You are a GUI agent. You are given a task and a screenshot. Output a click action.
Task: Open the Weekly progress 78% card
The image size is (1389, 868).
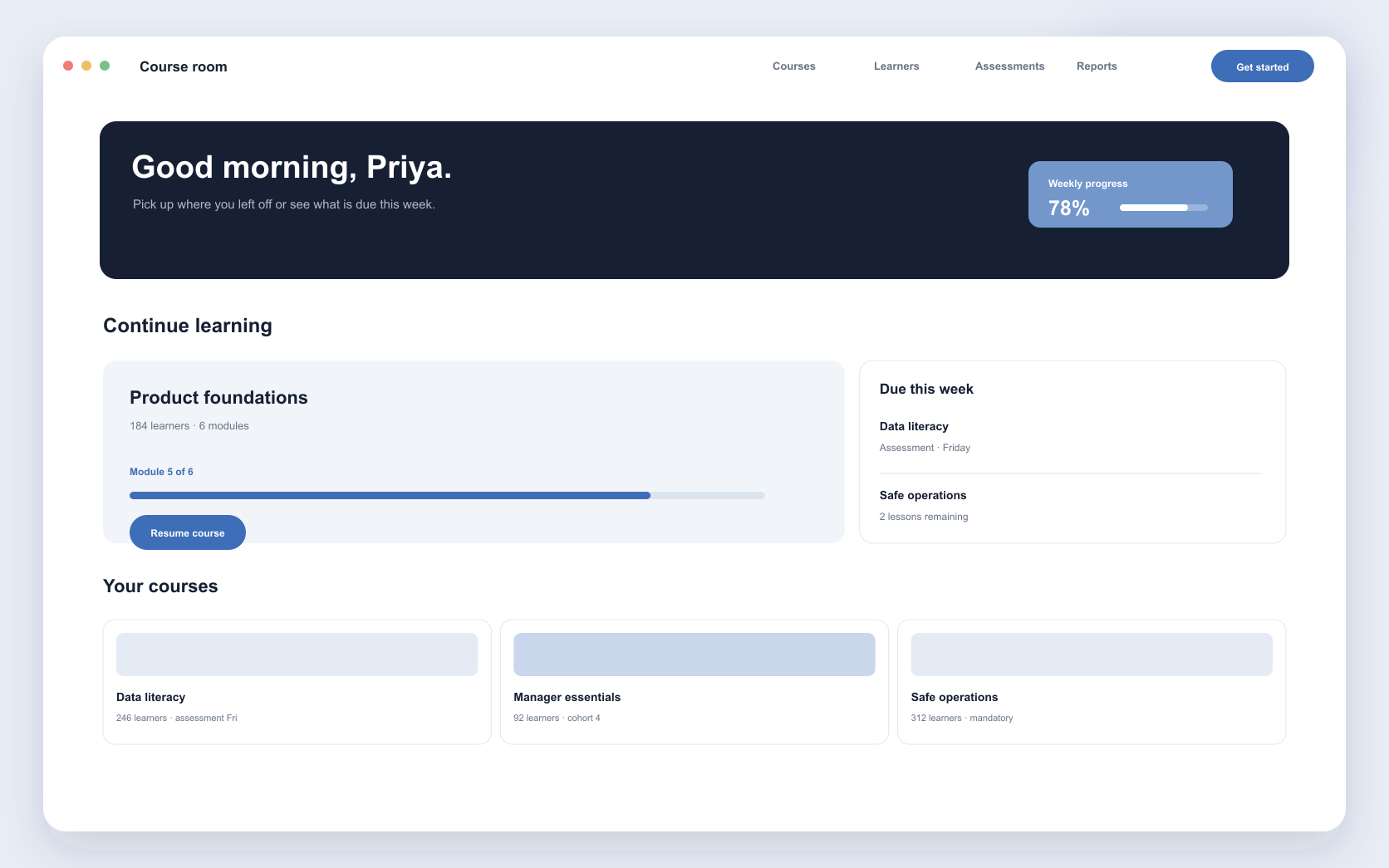coord(1130,194)
